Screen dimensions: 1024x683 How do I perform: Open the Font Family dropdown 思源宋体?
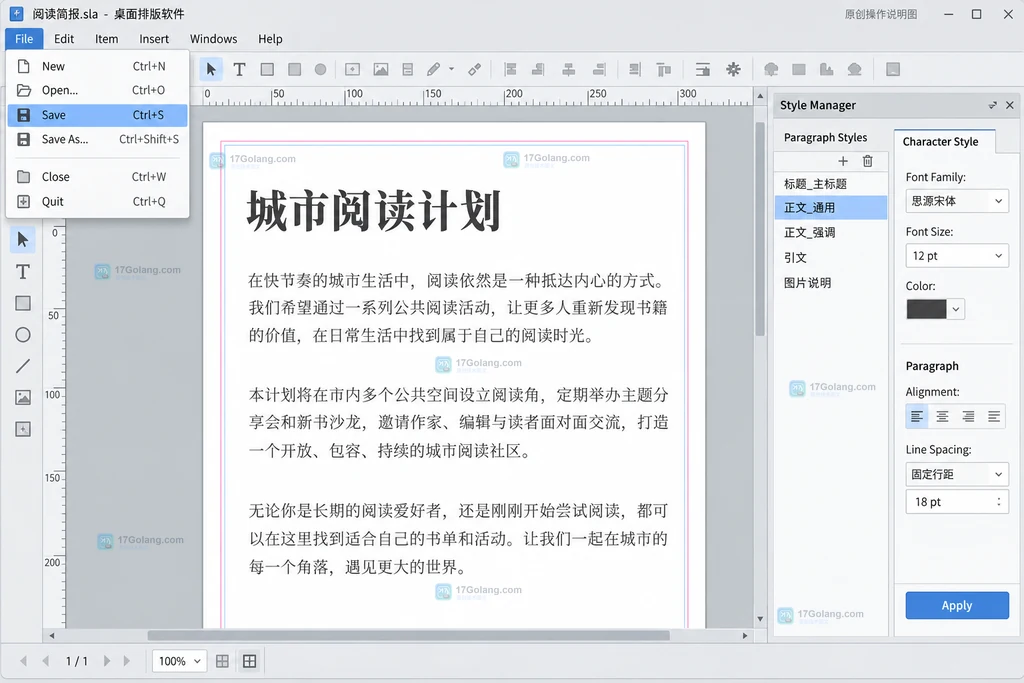click(957, 201)
